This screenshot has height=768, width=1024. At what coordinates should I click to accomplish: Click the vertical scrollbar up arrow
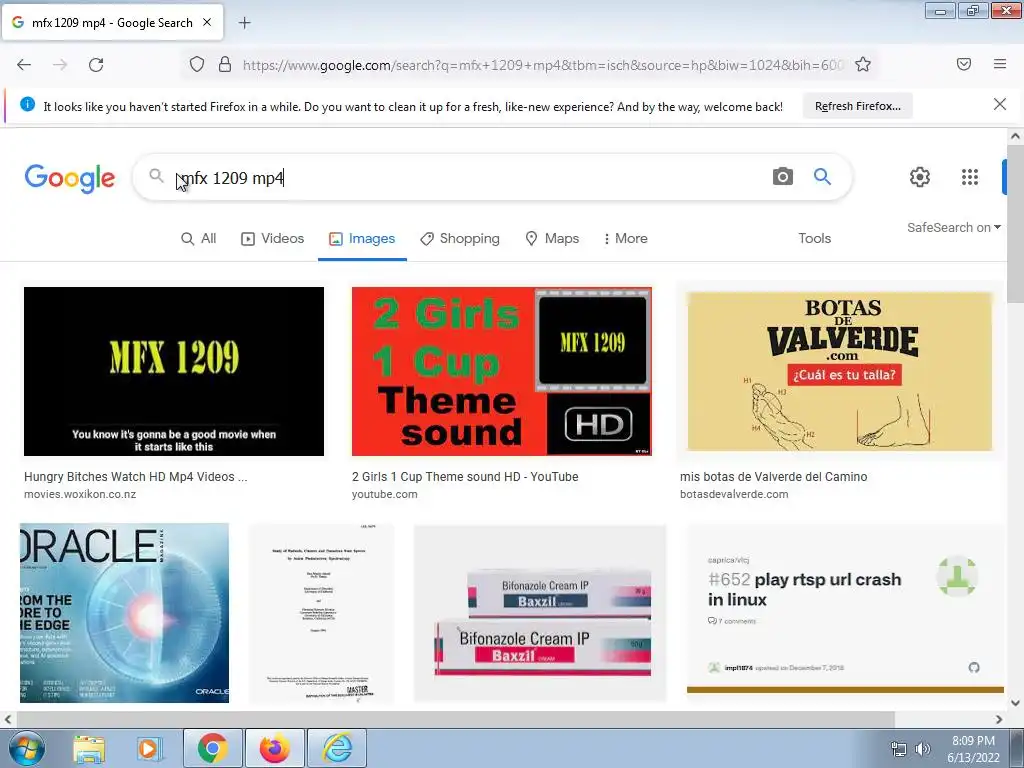click(x=1015, y=136)
